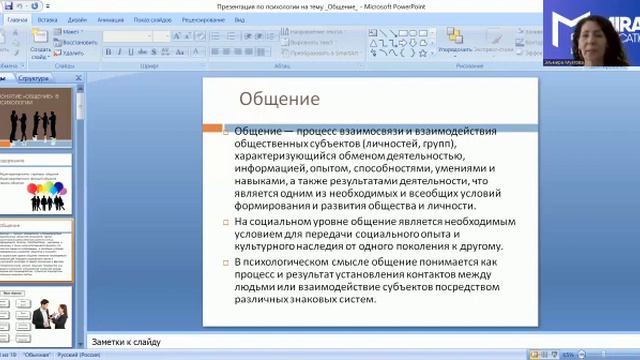Click the Save icon in quick access toolbar
The height and width of the screenshot is (360, 640).
click(x=9, y=6)
